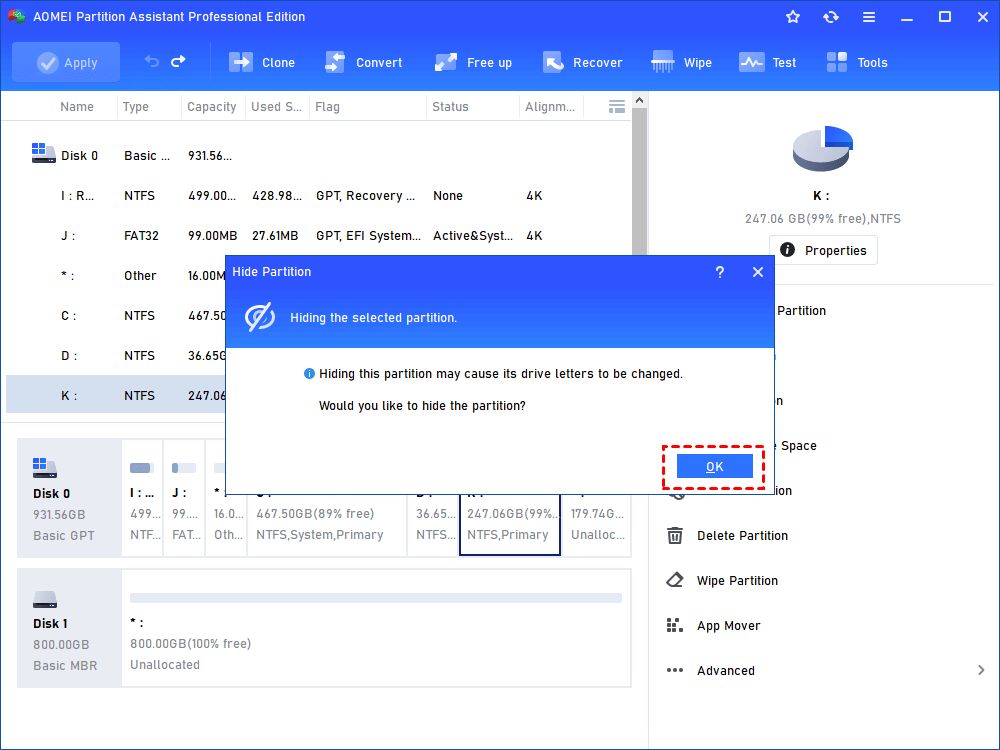Sort by Type column header

tap(136, 107)
